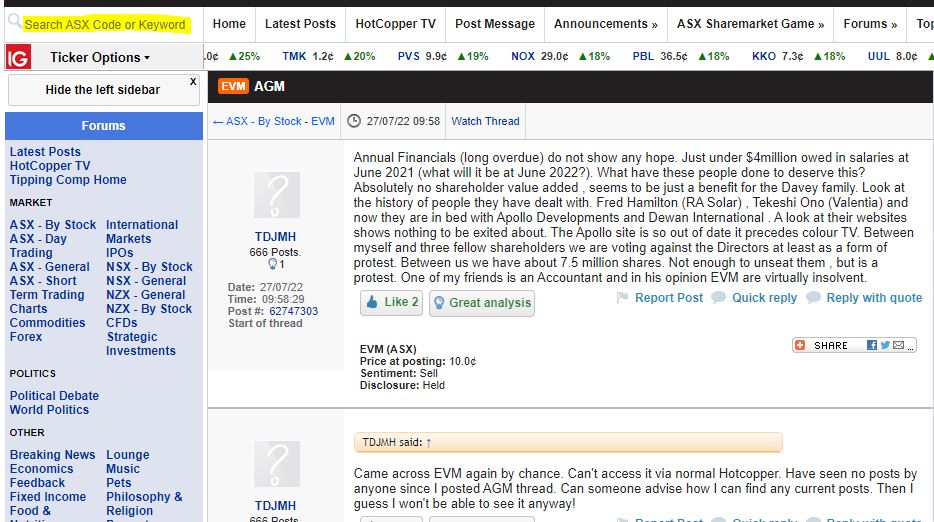
Task: Click NOX ticker in scrolling bar
Action: coord(522,57)
